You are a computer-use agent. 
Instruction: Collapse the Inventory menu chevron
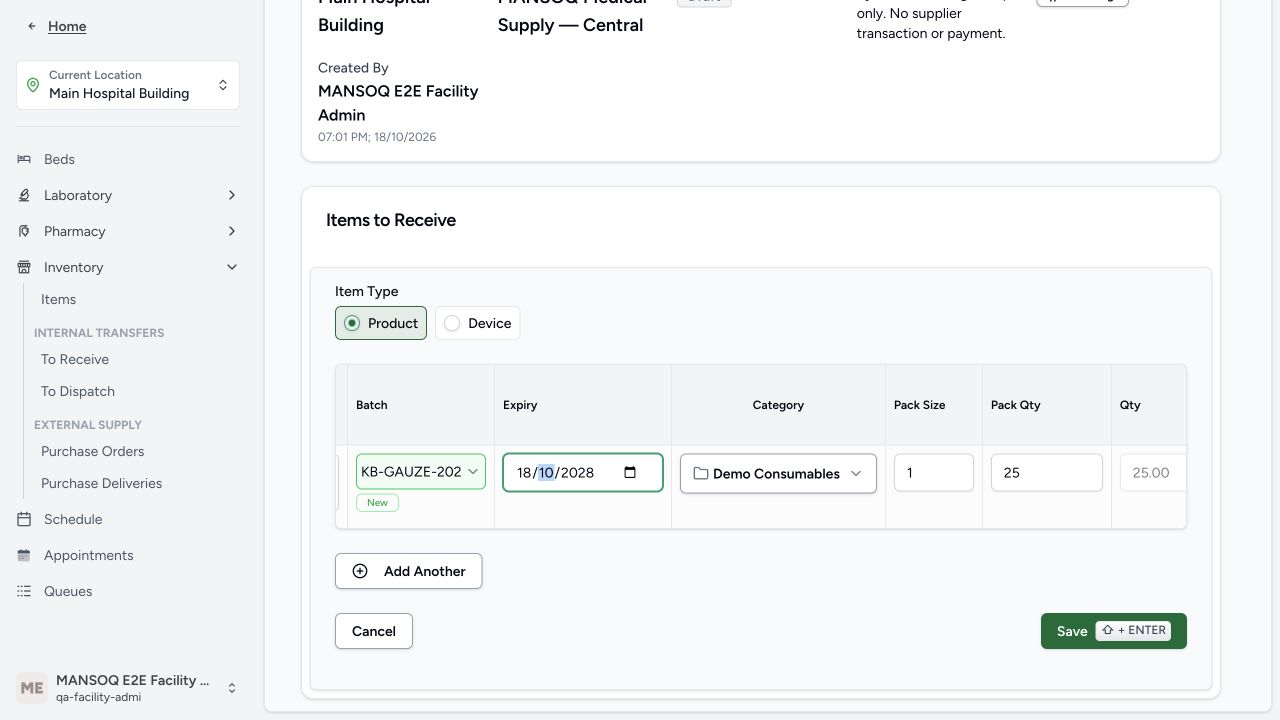232,267
